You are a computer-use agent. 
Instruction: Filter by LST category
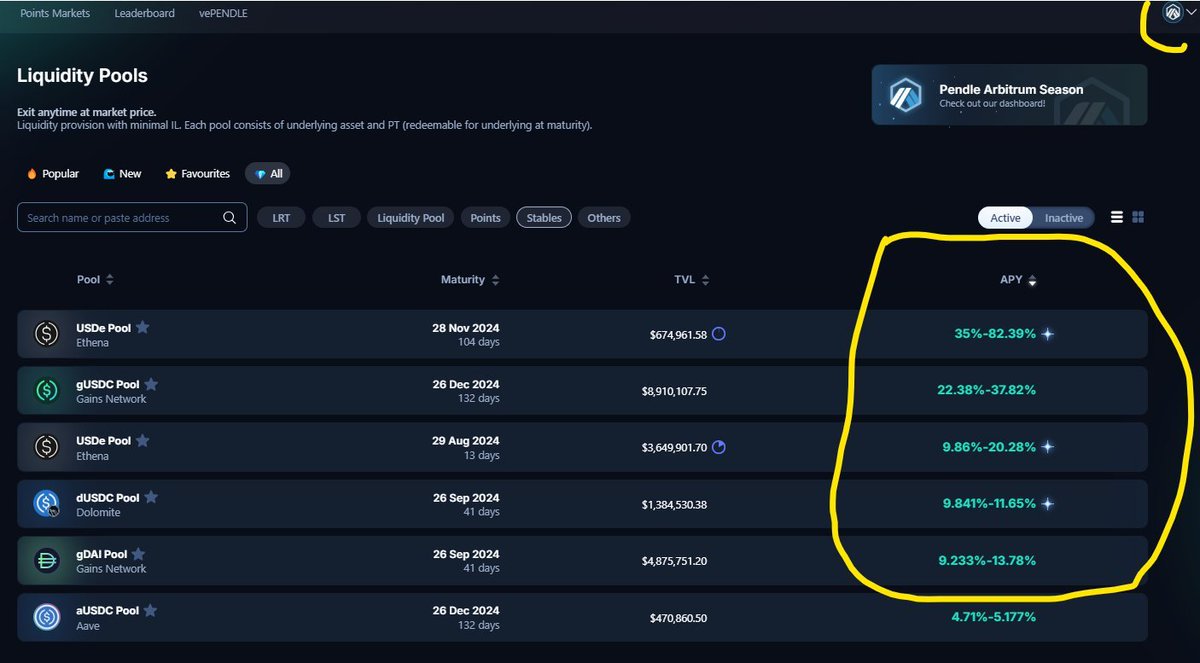tap(337, 217)
